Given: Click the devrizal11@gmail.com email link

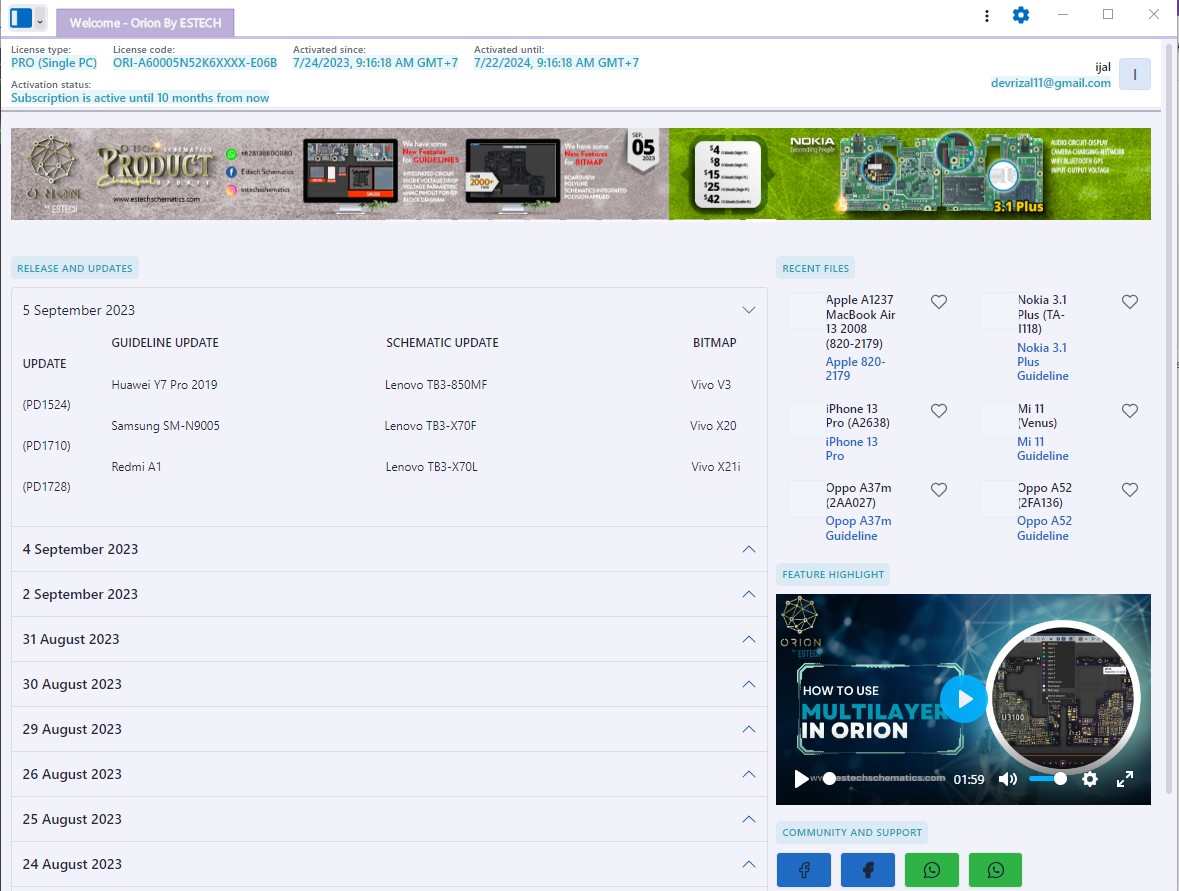Looking at the screenshot, I should coord(1050,83).
